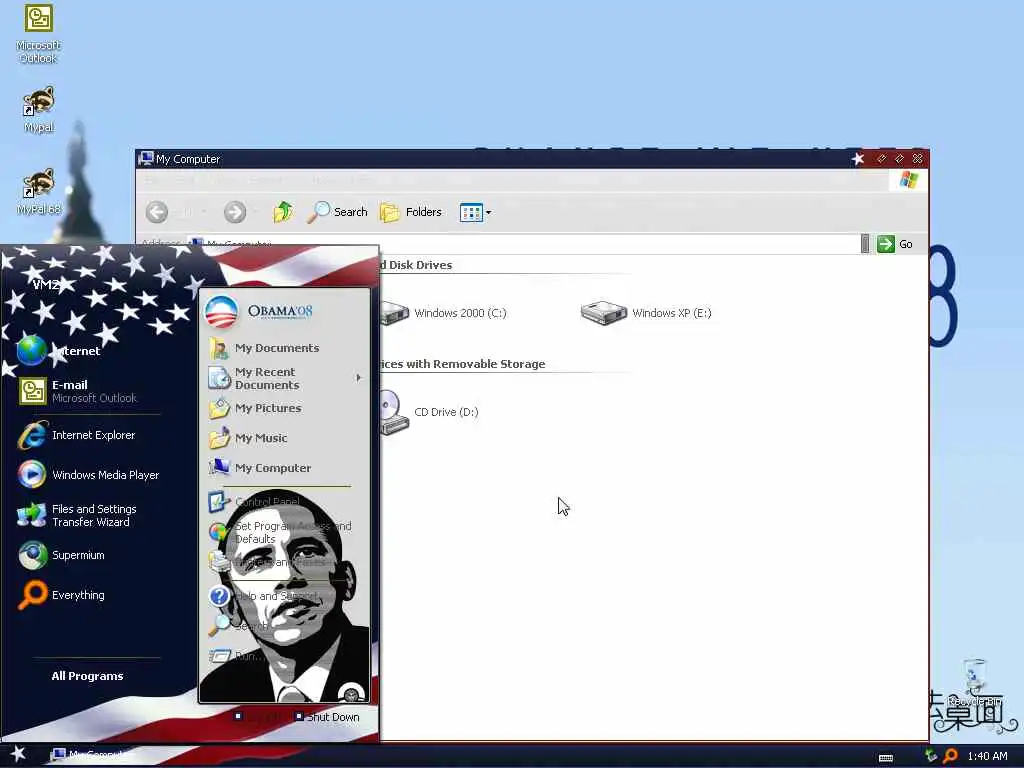Launch Everything search from Start menu
This screenshot has height=768, width=1024.
point(61,595)
